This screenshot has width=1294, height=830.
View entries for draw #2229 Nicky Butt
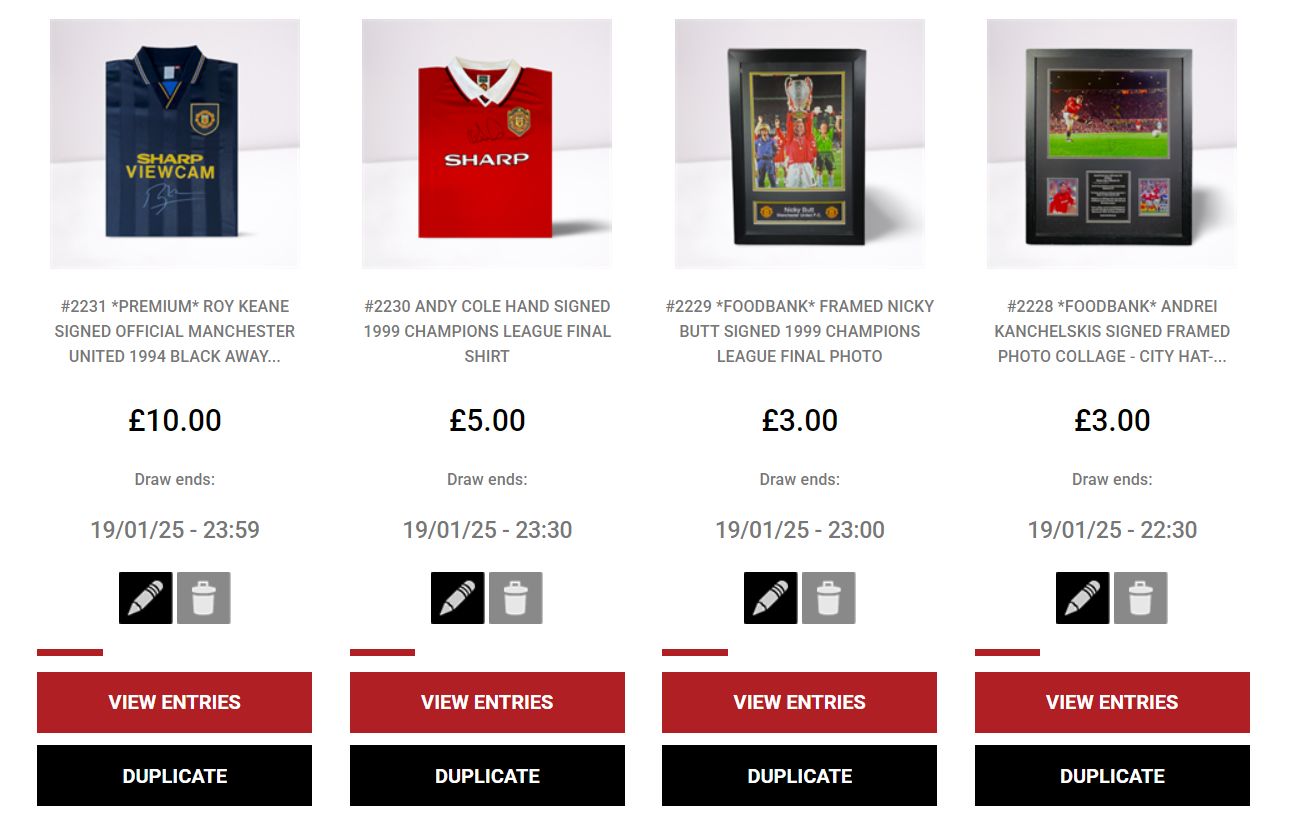pyautogui.click(x=799, y=702)
